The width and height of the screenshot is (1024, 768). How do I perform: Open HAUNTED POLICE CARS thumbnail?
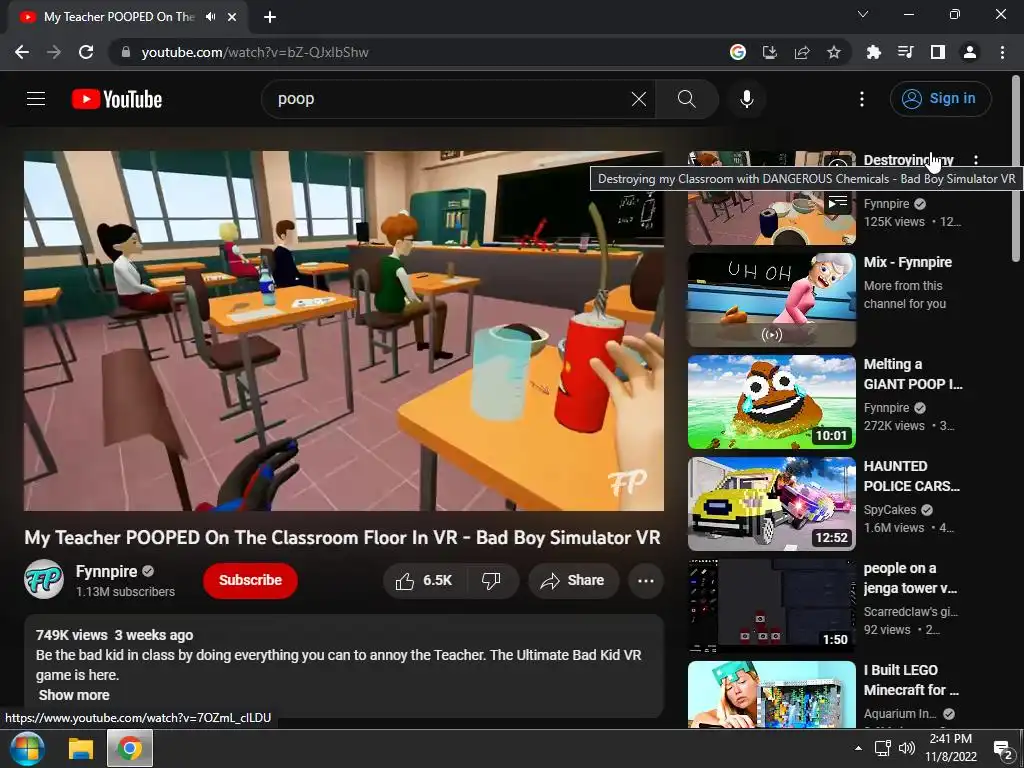coord(771,504)
